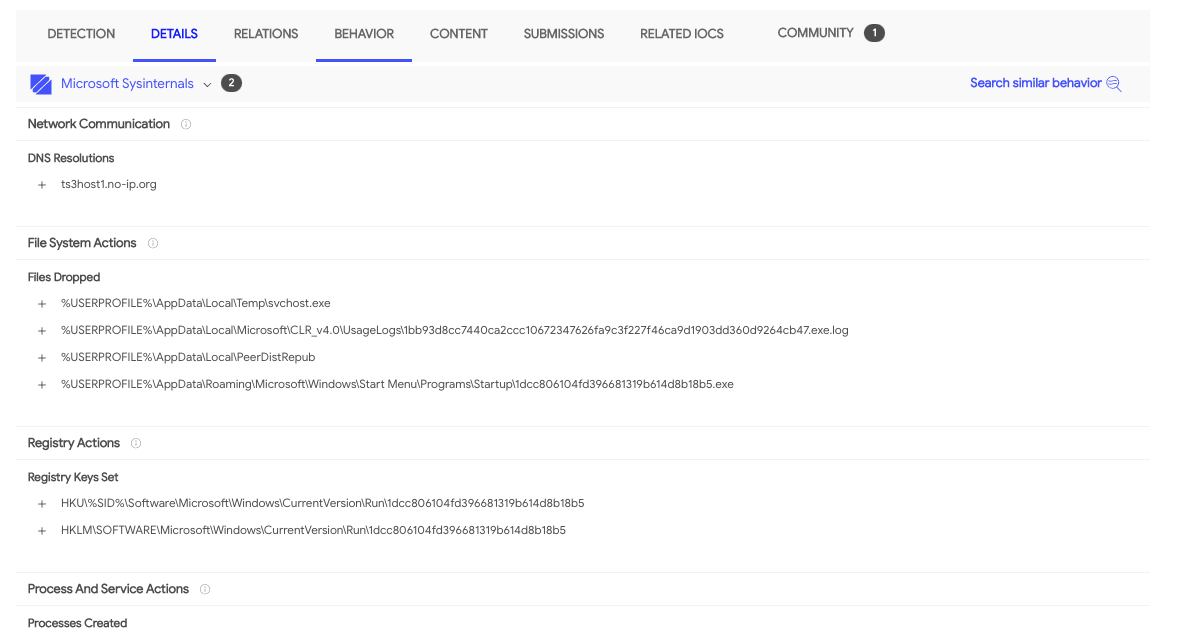
Task: Expand the HKU Run registry key entry
Action: pos(40,503)
